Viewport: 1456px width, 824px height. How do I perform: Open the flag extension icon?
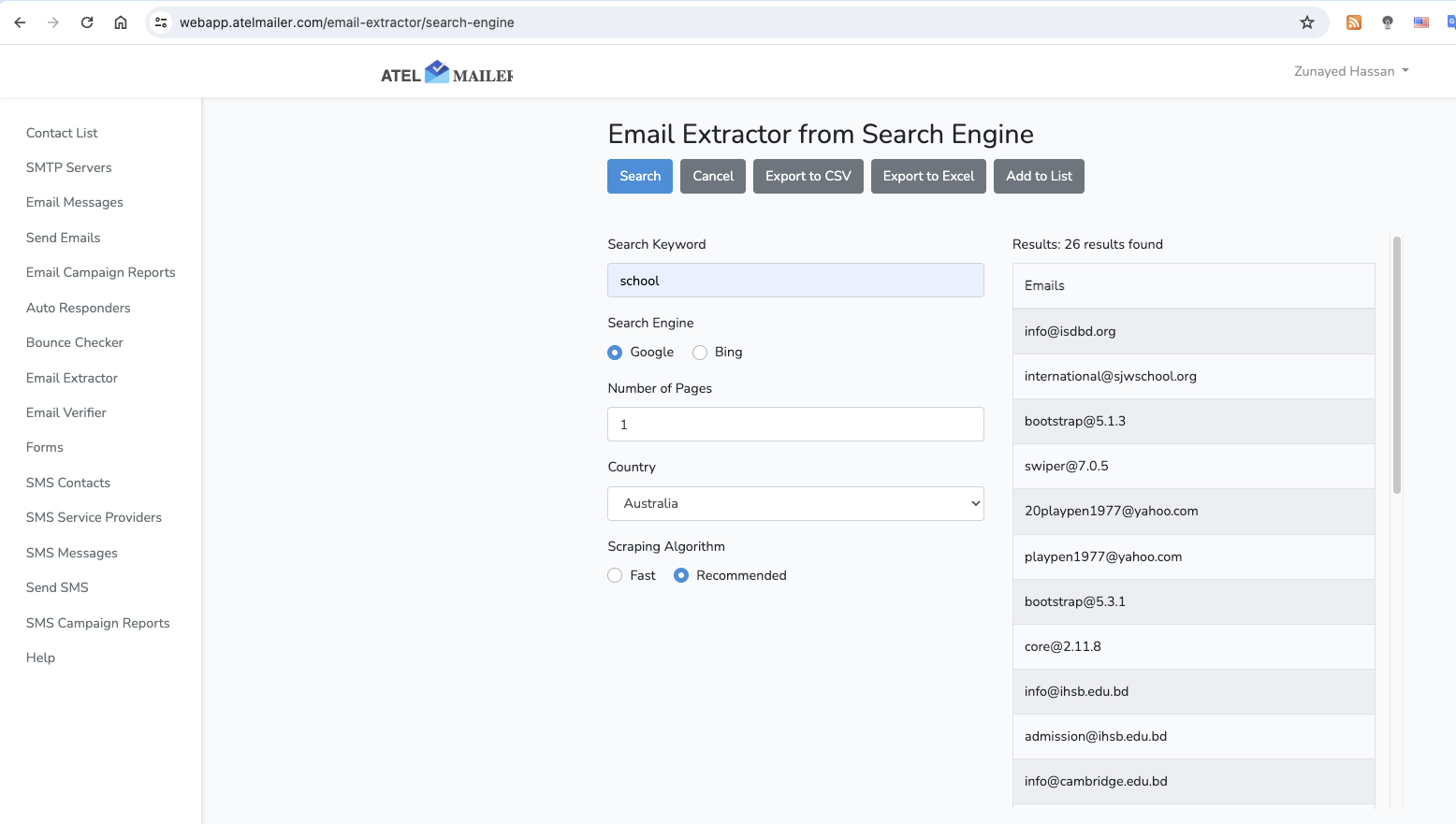(x=1421, y=22)
